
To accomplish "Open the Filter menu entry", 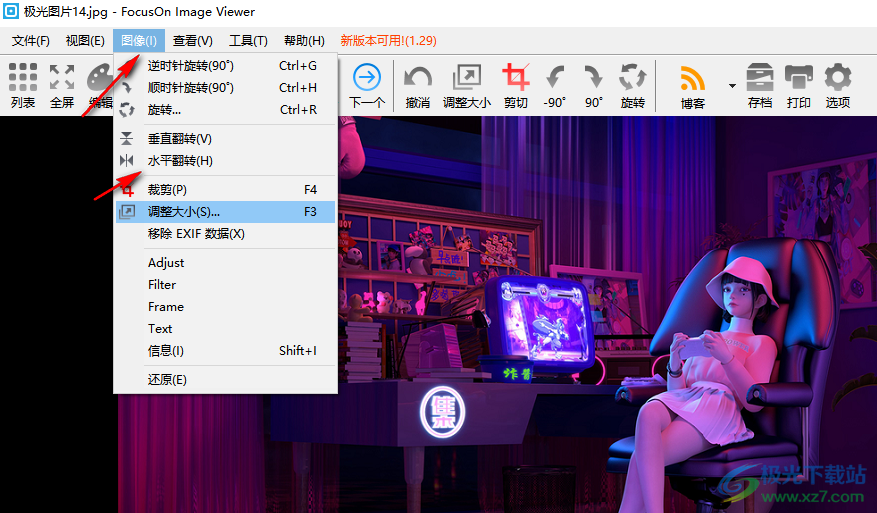I will (225, 285).
